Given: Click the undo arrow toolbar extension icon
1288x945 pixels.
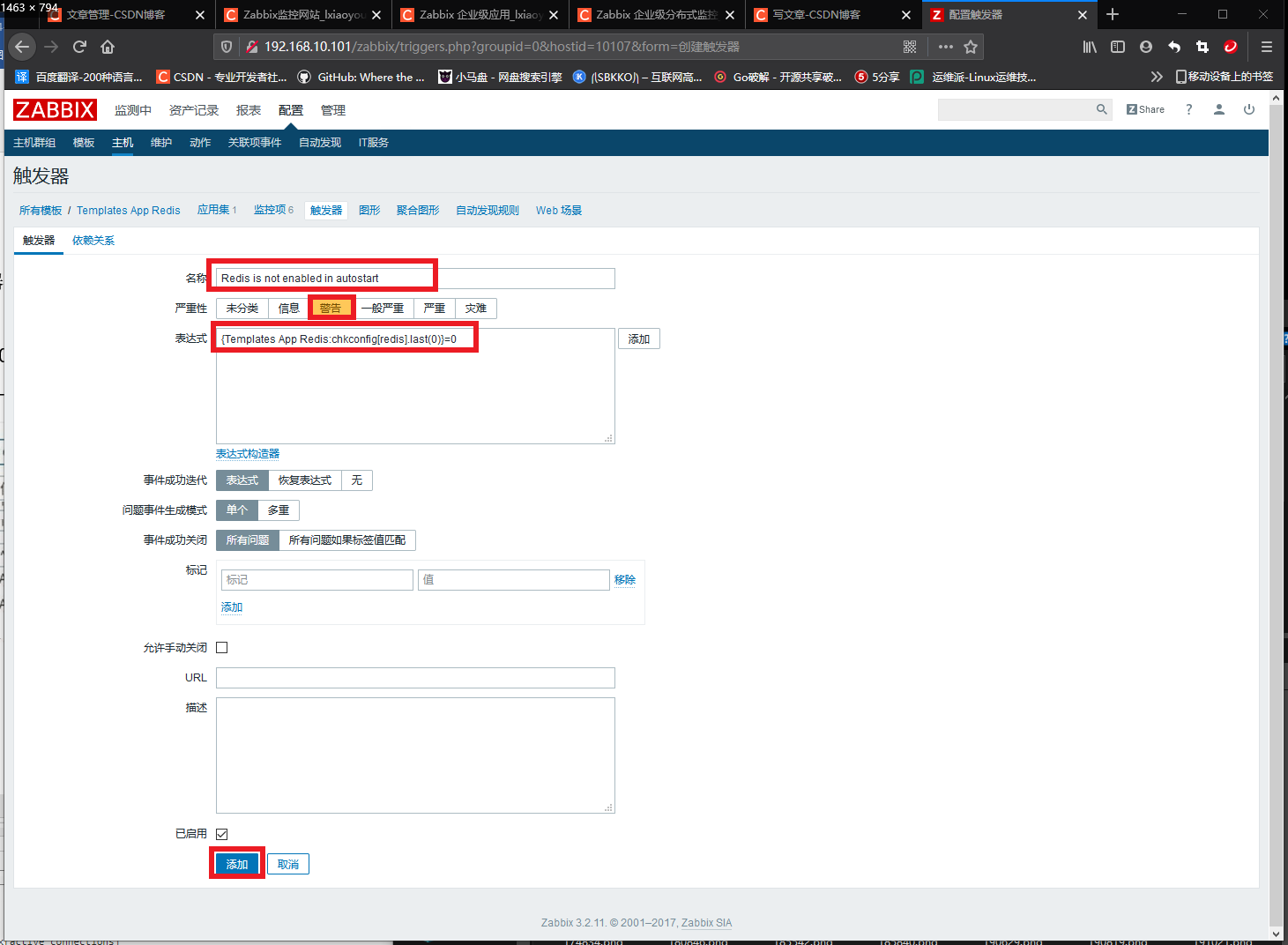Looking at the screenshot, I should click(1174, 47).
